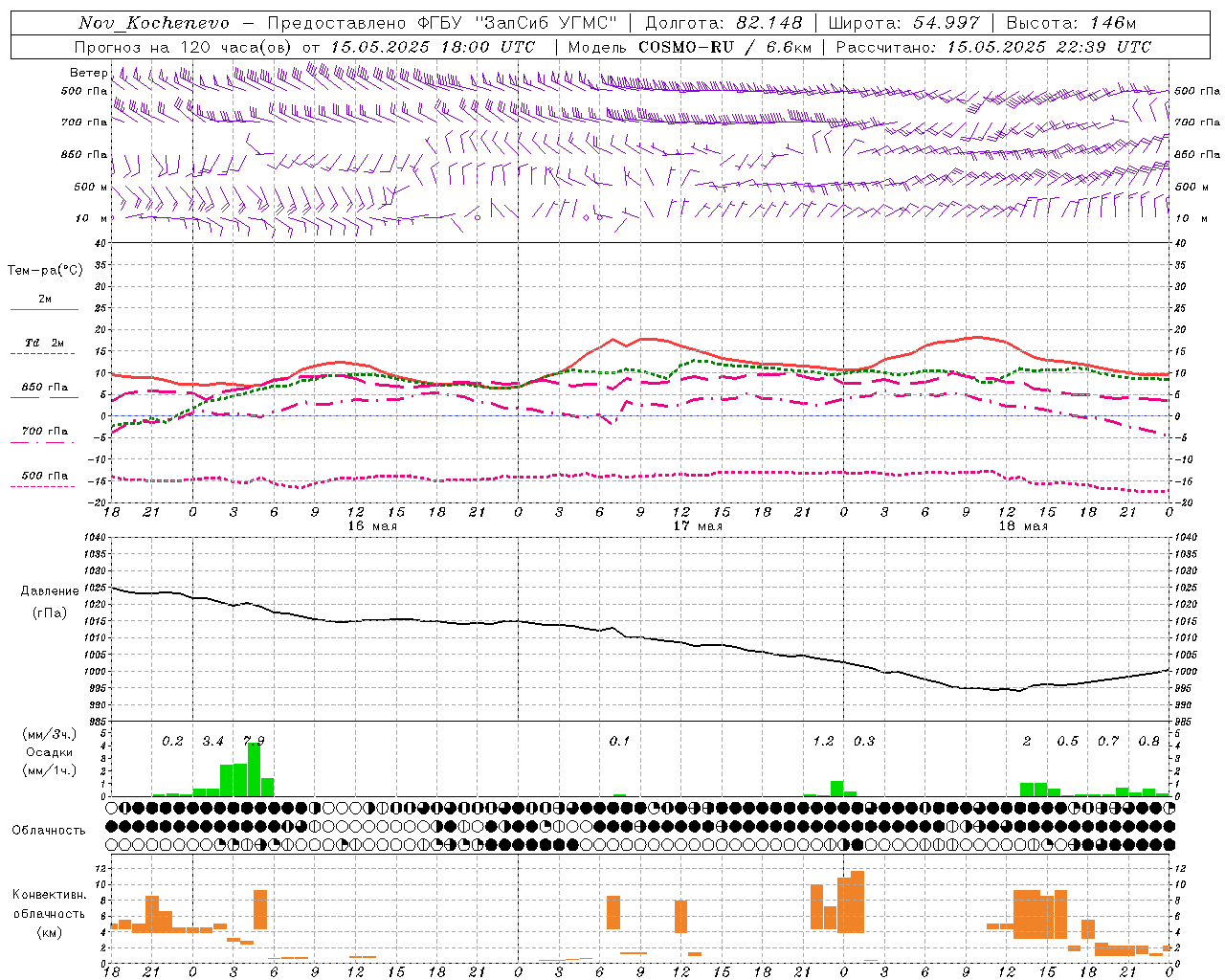Click the 3.4 precipitation total value
Screen dimensions: 1225x980
(x=212, y=742)
